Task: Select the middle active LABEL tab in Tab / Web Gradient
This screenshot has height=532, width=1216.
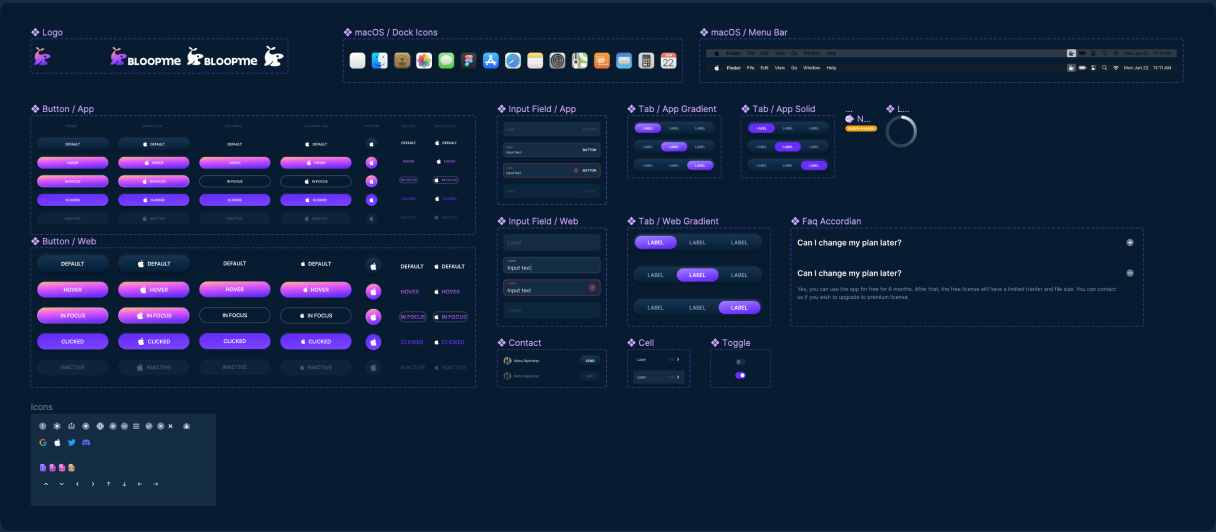Action: [698, 274]
